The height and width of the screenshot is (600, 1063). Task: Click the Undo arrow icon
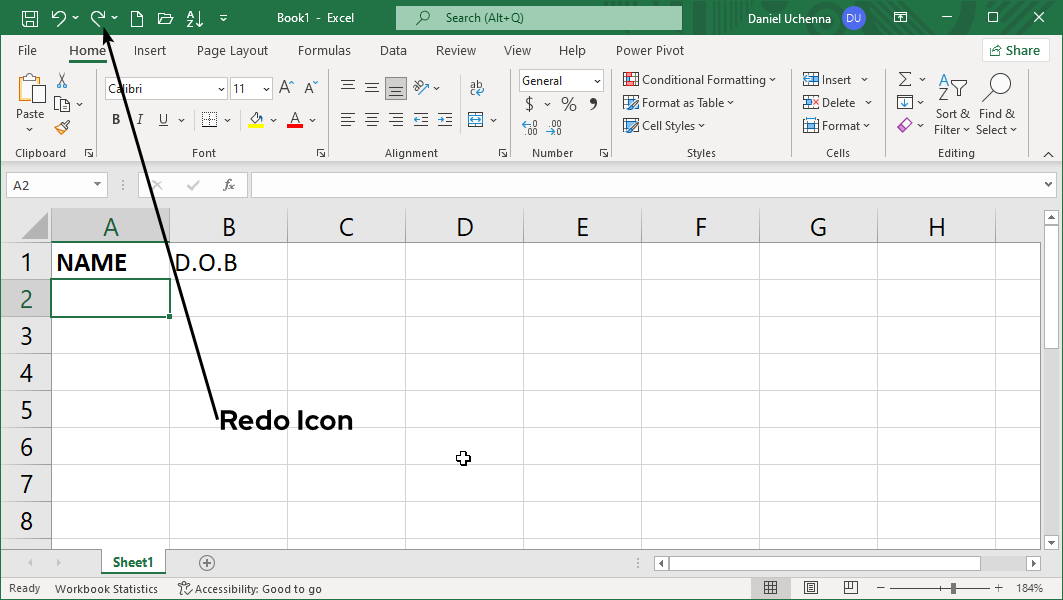point(58,18)
